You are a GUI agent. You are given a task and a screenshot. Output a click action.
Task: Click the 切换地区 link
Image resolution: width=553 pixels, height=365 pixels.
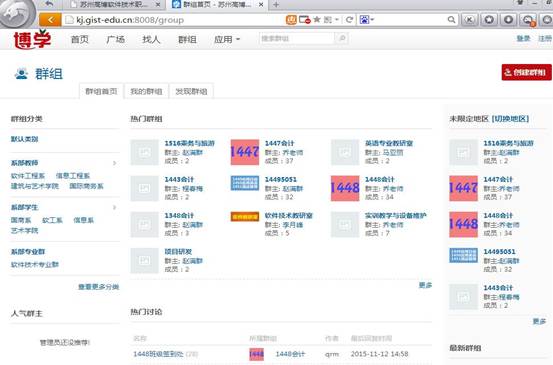click(510, 119)
